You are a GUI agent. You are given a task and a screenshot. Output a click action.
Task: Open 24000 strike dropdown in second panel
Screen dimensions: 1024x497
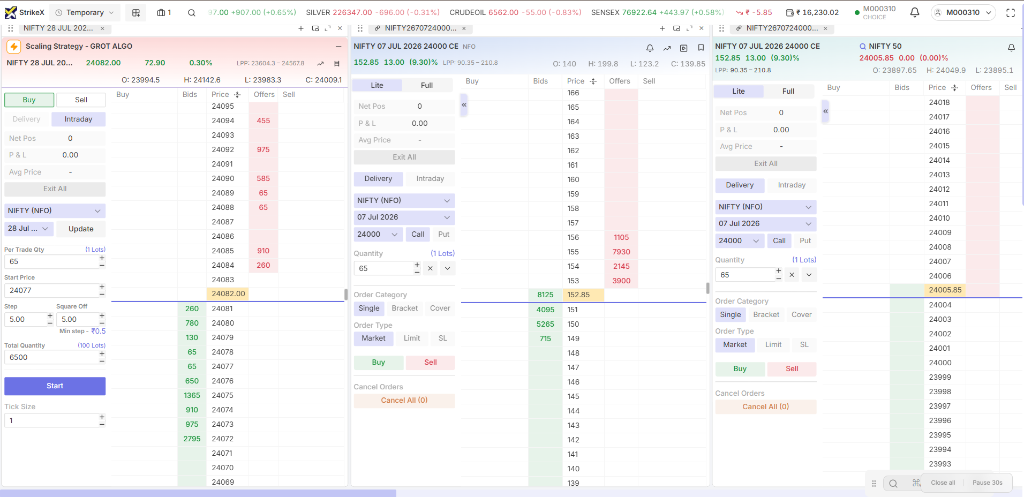point(378,234)
